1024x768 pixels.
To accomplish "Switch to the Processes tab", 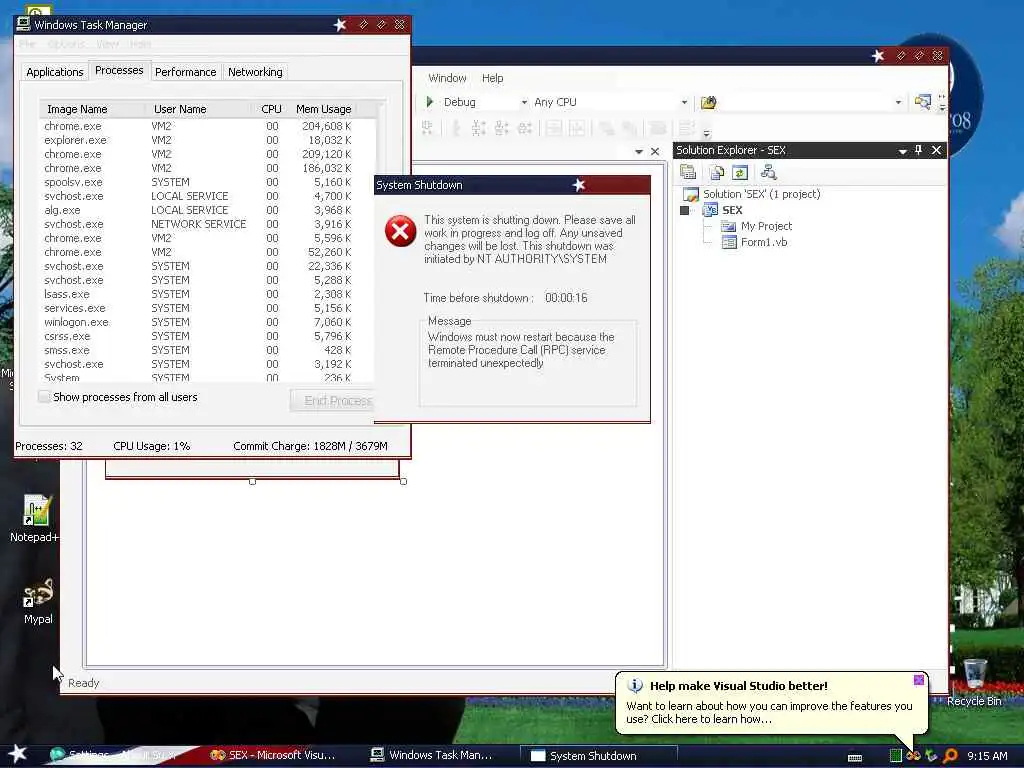I will pyautogui.click(x=119, y=70).
